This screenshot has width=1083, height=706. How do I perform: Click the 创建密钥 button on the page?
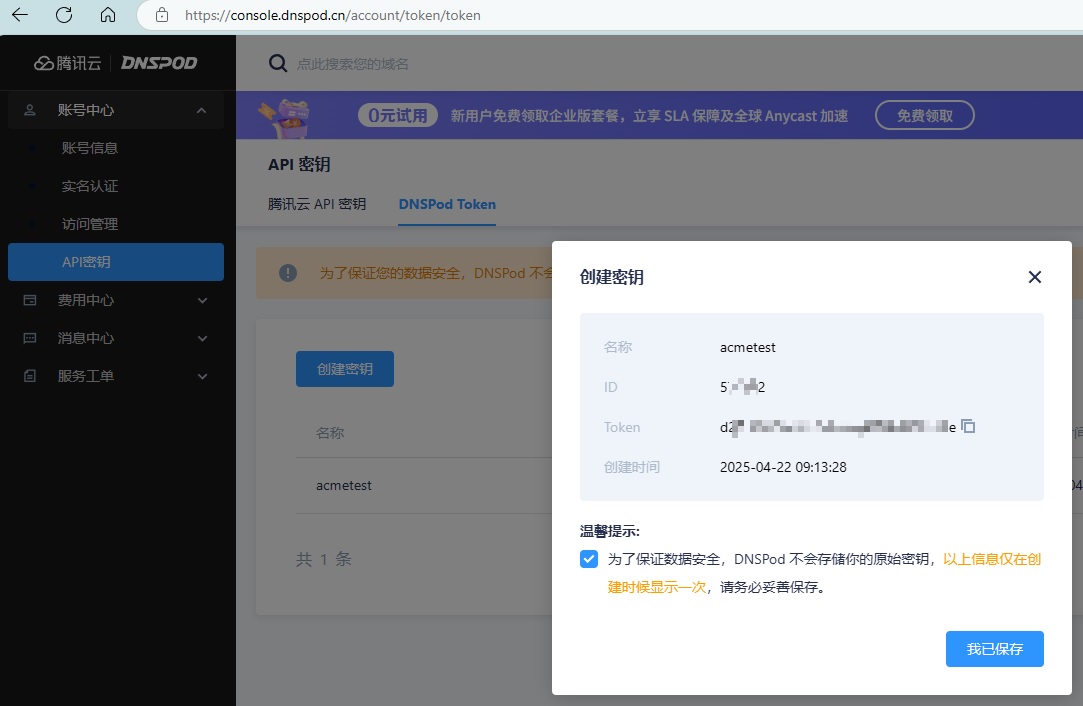[345, 369]
